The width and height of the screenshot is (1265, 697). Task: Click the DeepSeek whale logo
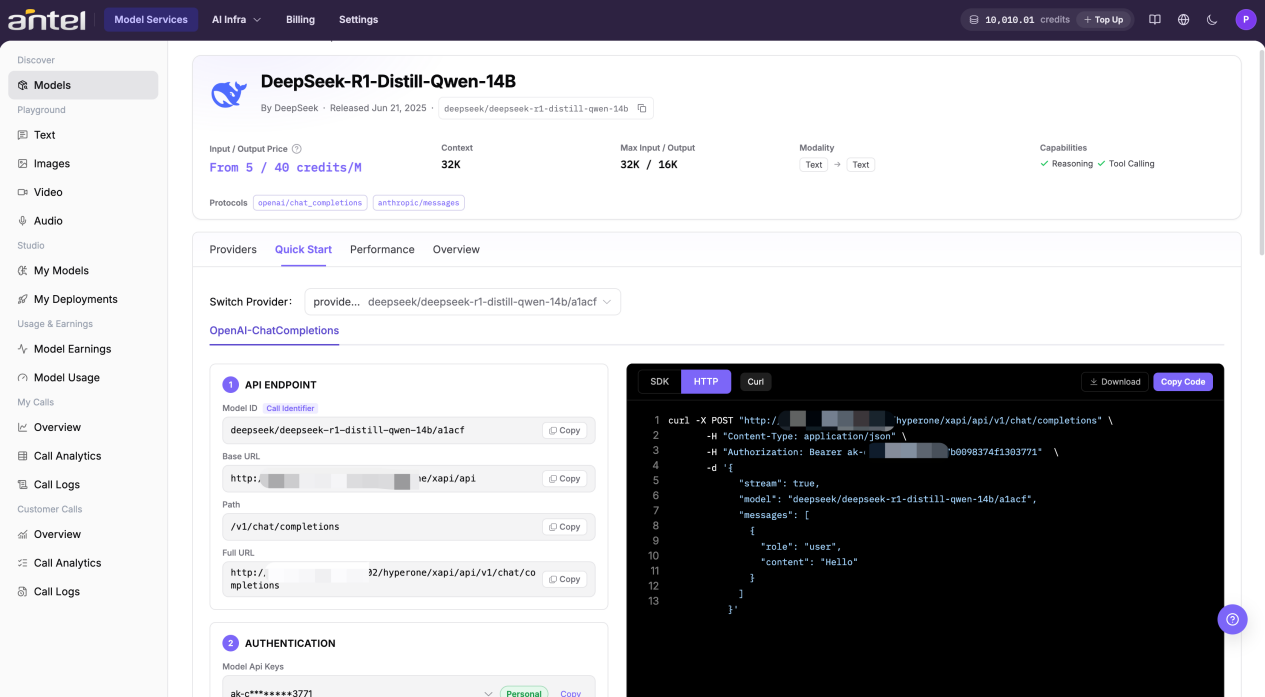(229, 94)
